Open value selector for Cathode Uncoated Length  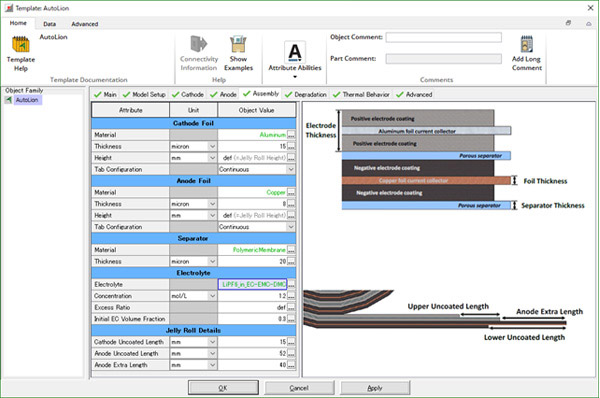pyautogui.click(x=291, y=342)
